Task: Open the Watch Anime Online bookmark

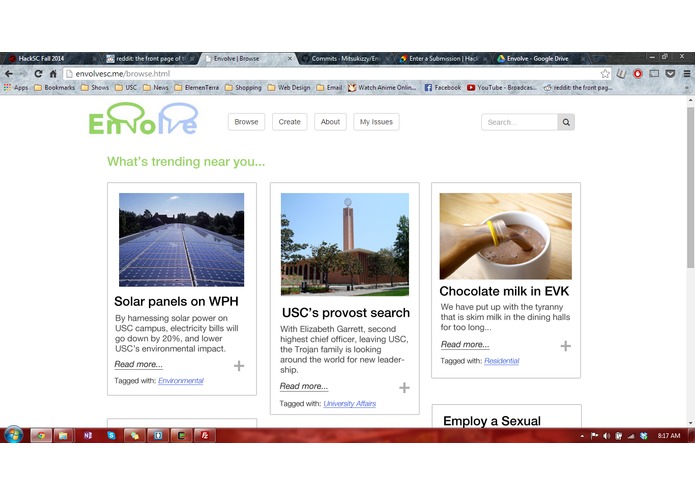Action: click(x=382, y=88)
